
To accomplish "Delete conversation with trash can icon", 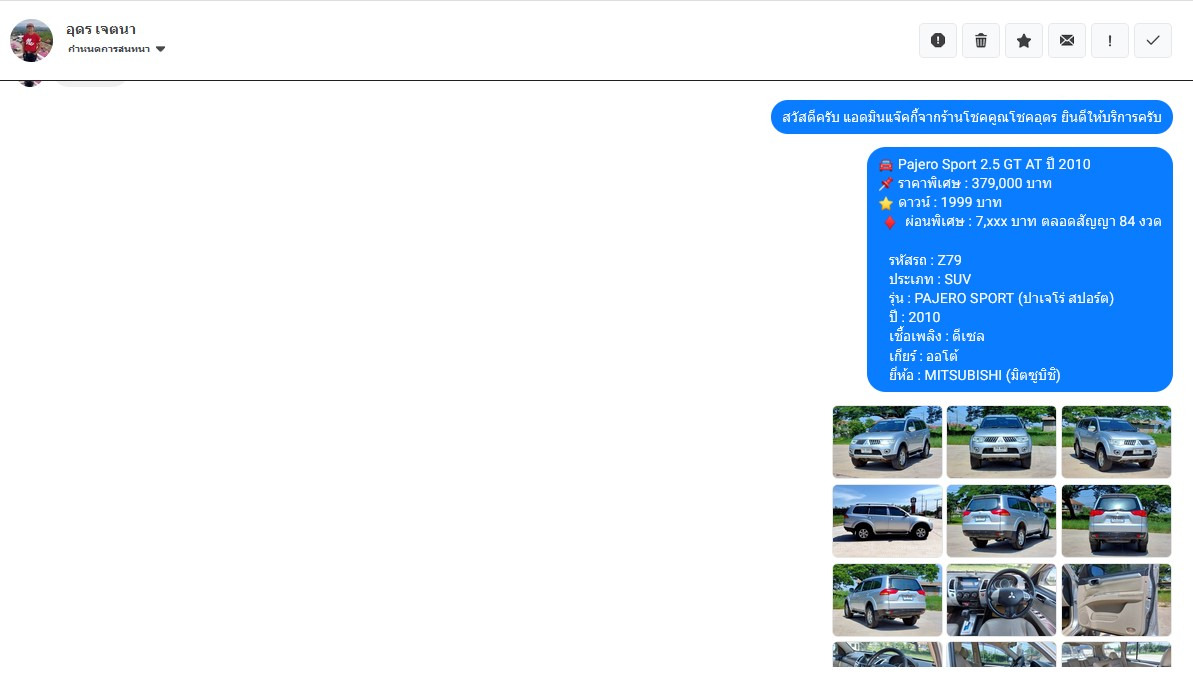I will pos(981,40).
